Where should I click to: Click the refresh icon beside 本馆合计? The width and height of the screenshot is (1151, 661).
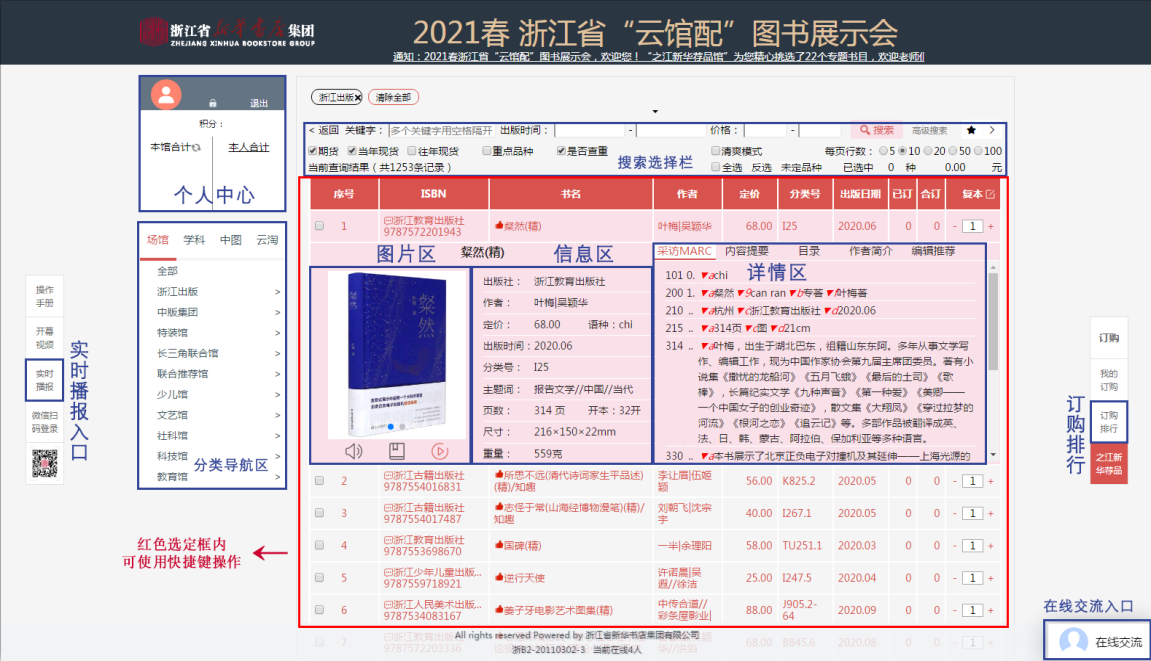point(196,148)
